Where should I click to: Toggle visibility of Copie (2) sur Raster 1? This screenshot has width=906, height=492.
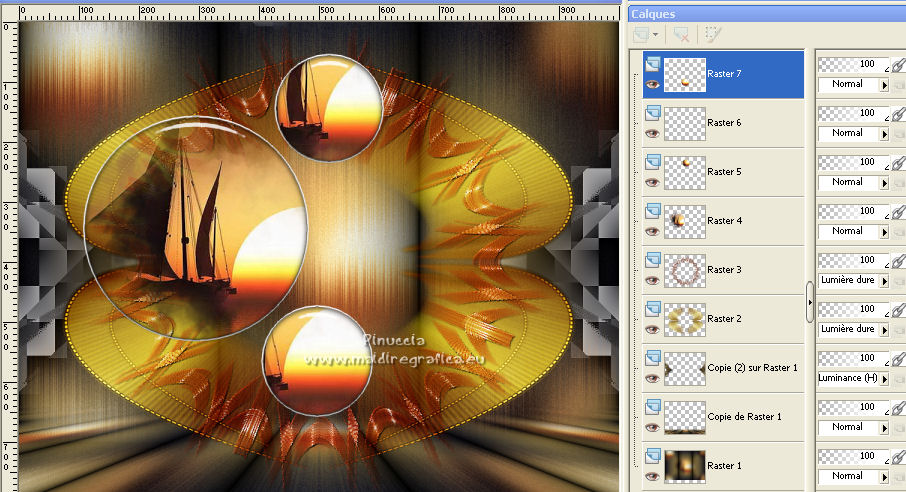click(x=652, y=379)
